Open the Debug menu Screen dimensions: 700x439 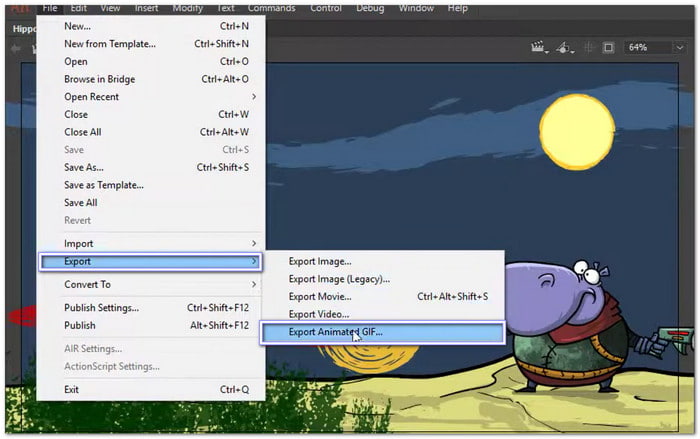pyautogui.click(x=370, y=8)
